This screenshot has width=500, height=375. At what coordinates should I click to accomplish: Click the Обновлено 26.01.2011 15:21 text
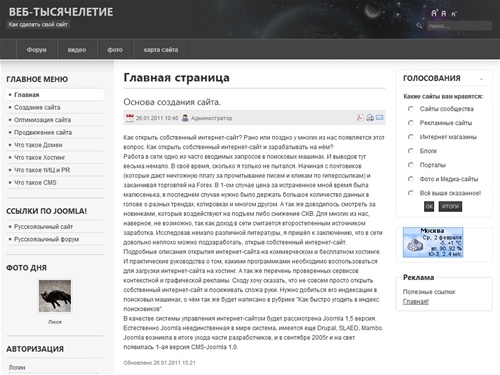159,363
